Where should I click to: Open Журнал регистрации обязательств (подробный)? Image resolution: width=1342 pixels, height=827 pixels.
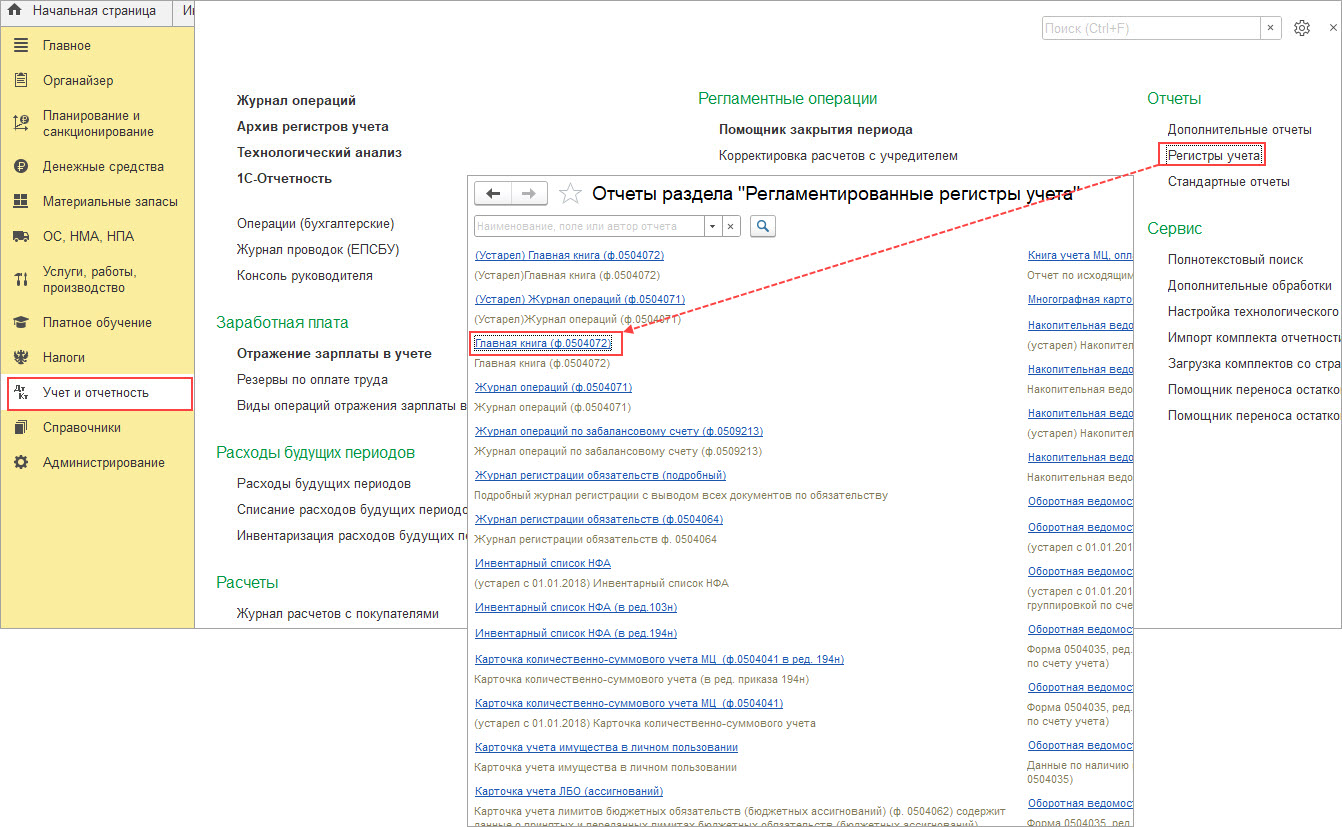(x=600, y=476)
